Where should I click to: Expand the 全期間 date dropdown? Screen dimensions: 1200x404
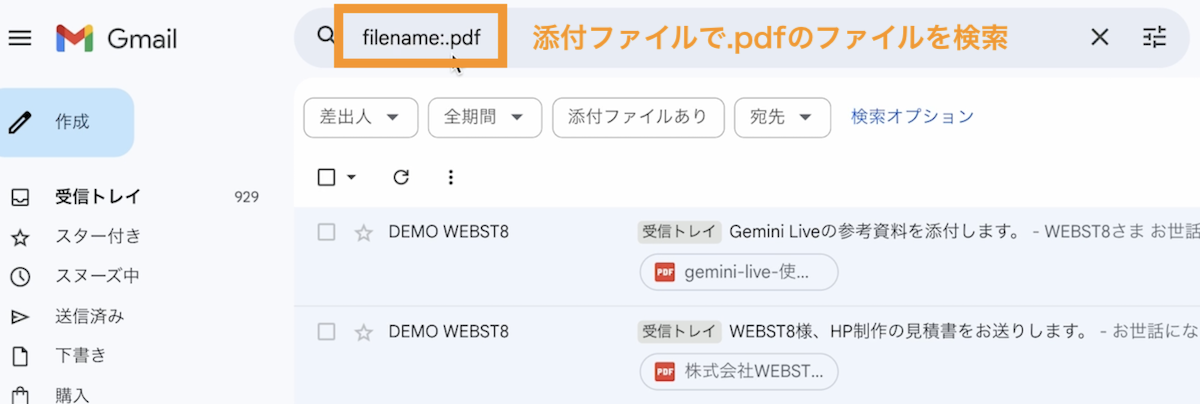coord(485,117)
